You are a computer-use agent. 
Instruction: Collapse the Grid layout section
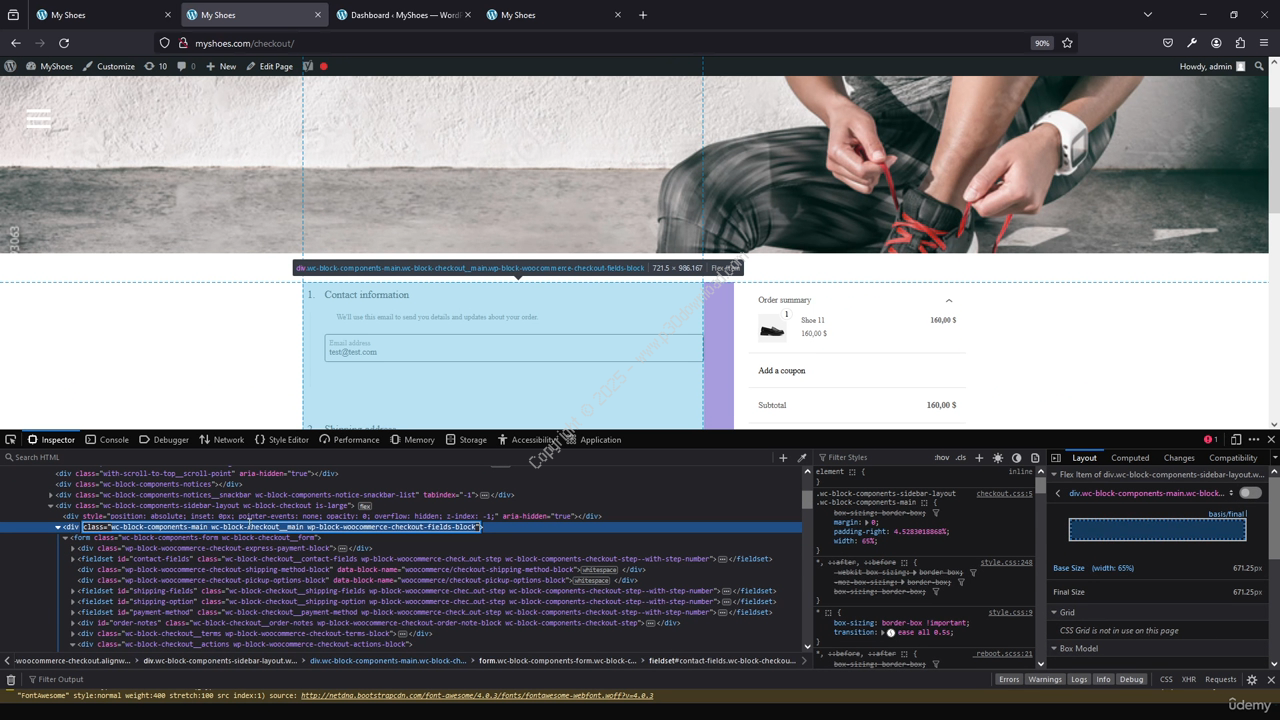coord(1054,612)
